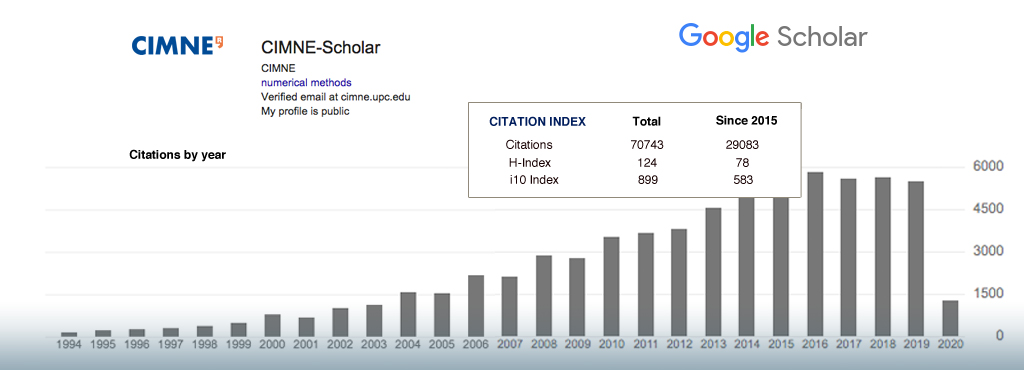The width and height of the screenshot is (1024, 370).
Task: Select the 2010 bar in chart
Action: [611, 287]
